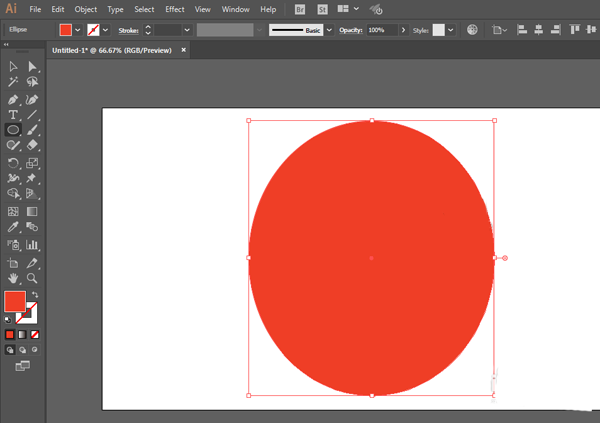Open the Object menu
This screenshot has width=600, height=423.
click(x=86, y=9)
